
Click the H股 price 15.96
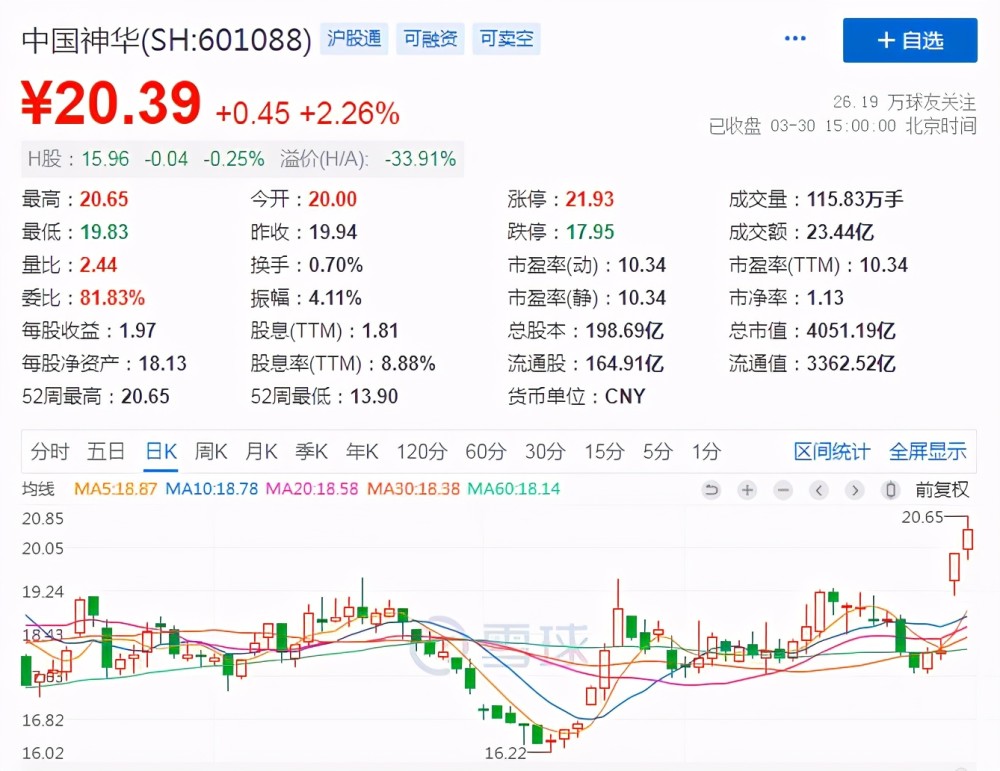105,159
